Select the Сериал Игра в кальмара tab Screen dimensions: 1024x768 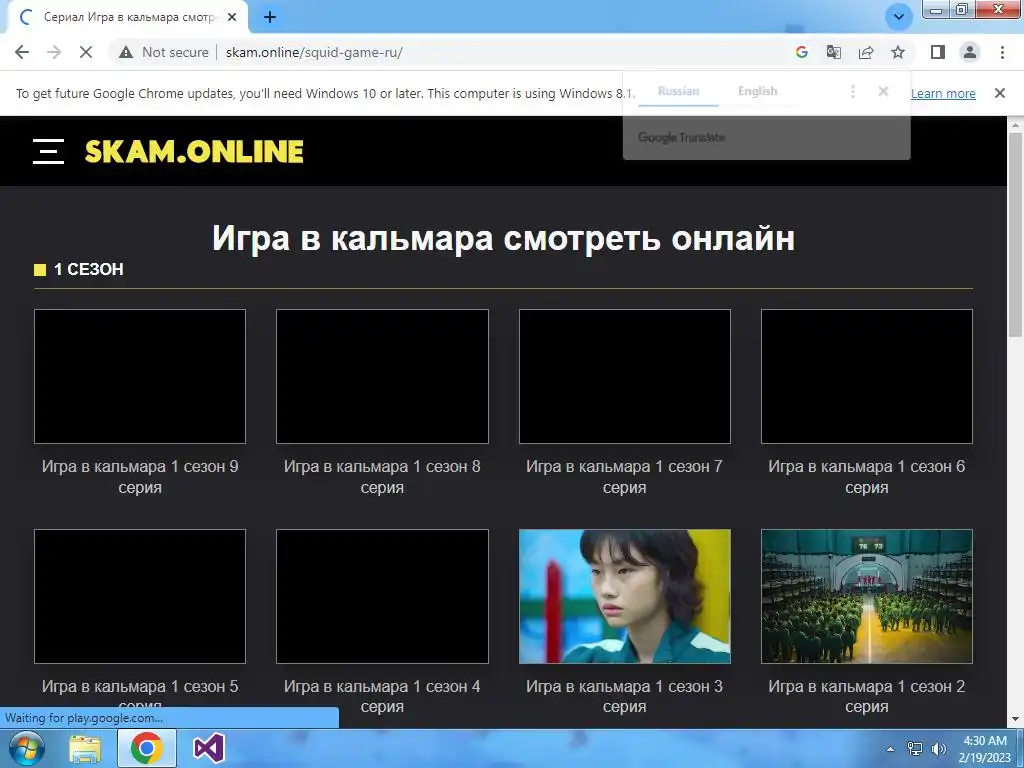[129, 18]
